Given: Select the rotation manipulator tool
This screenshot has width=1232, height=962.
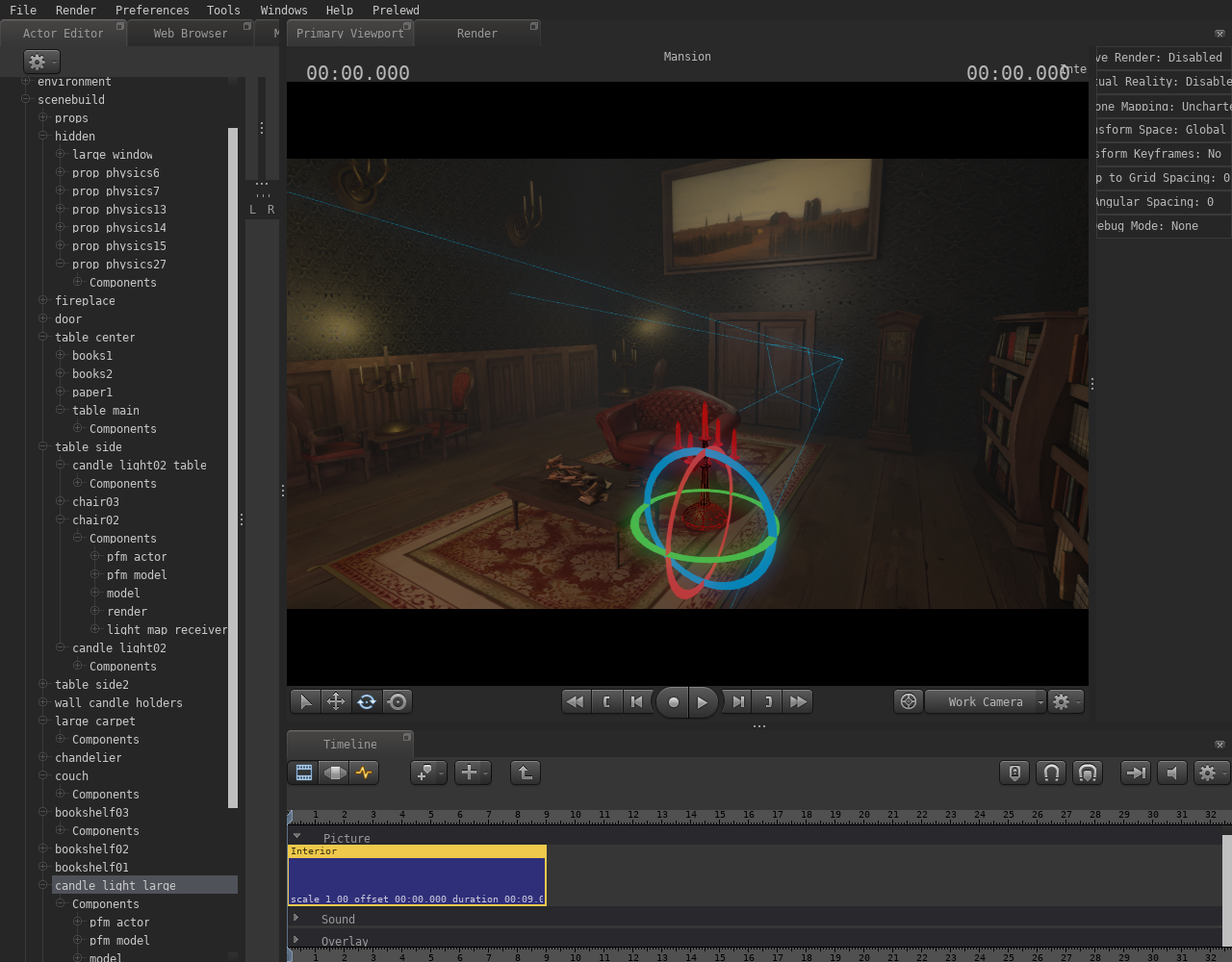Looking at the screenshot, I should (367, 701).
